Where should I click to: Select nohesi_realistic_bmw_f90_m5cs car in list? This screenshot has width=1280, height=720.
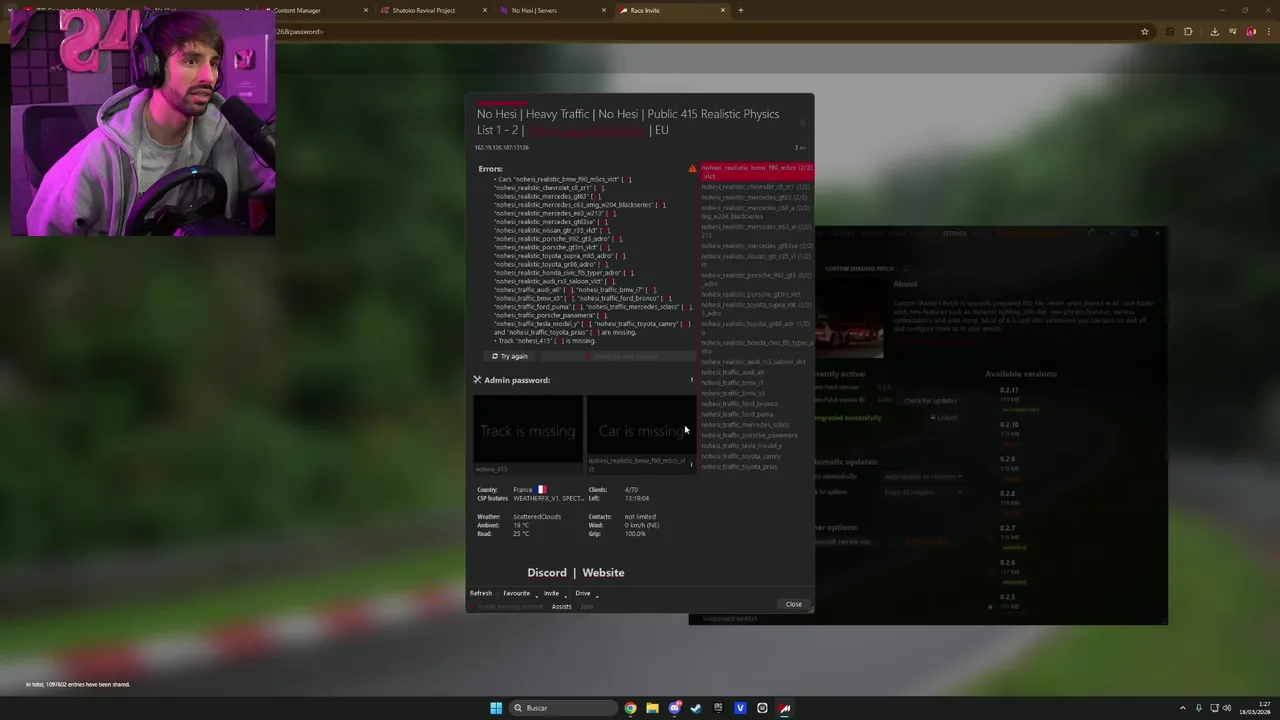click(x=756, y=171)
